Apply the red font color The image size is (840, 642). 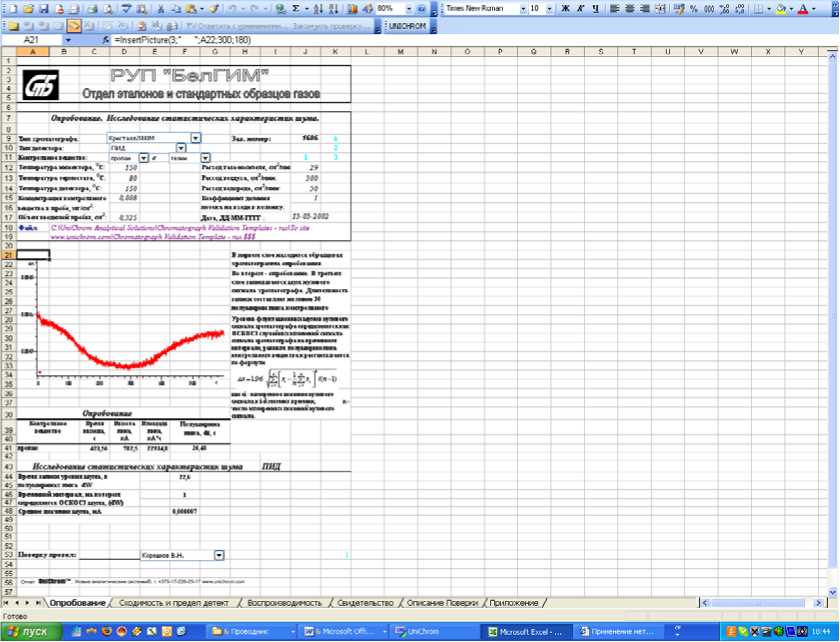pyautogui.click(x=803, y=9)
